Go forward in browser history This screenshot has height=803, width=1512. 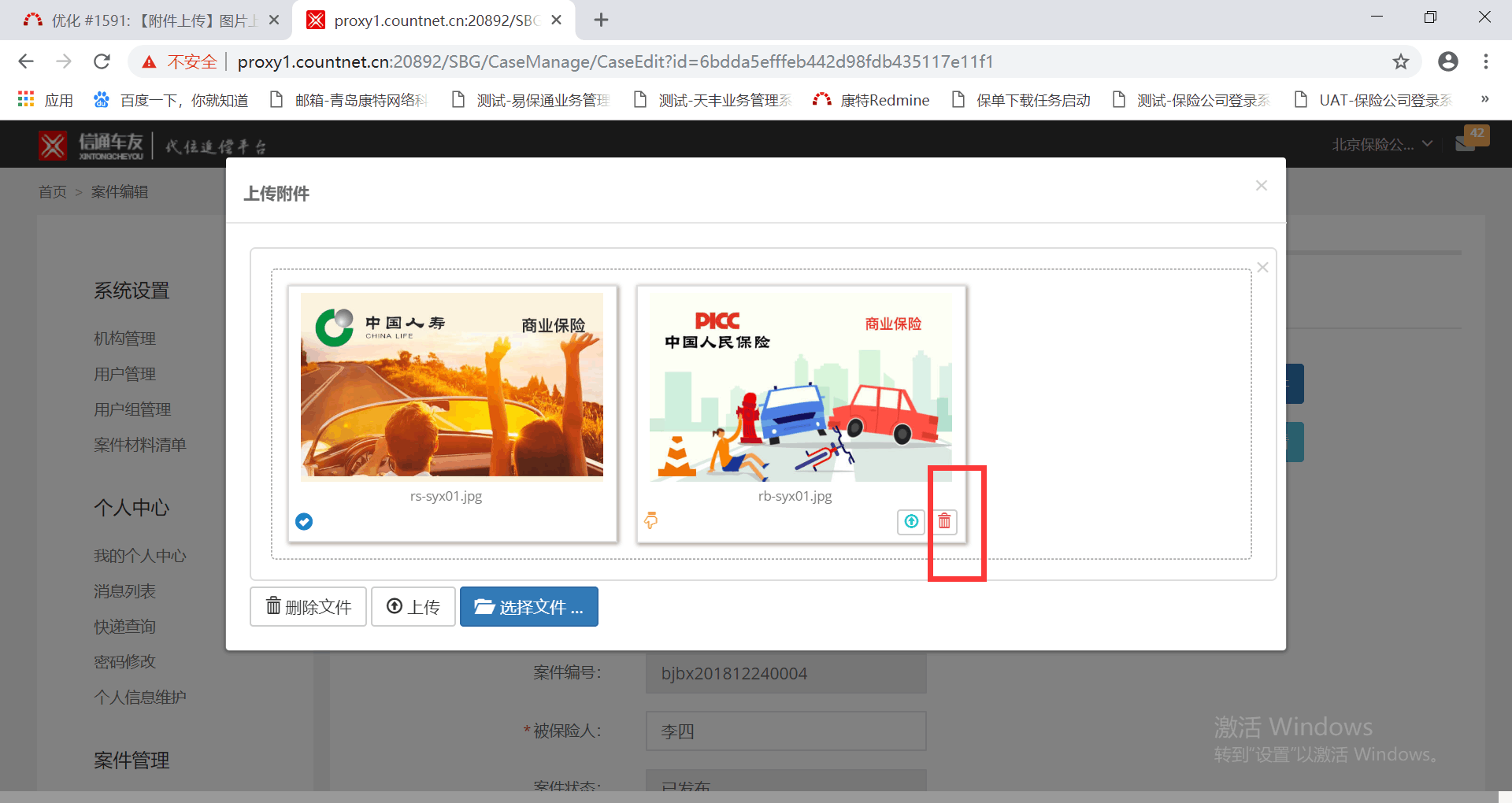pos(64,61)
